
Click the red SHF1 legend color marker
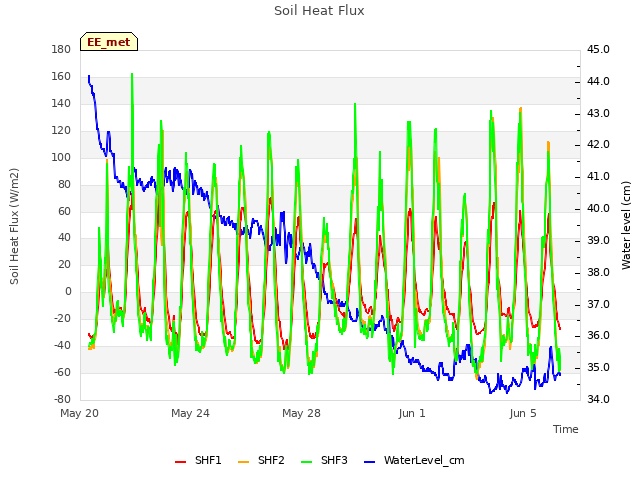pyautogui.click(x=180, y=462)
